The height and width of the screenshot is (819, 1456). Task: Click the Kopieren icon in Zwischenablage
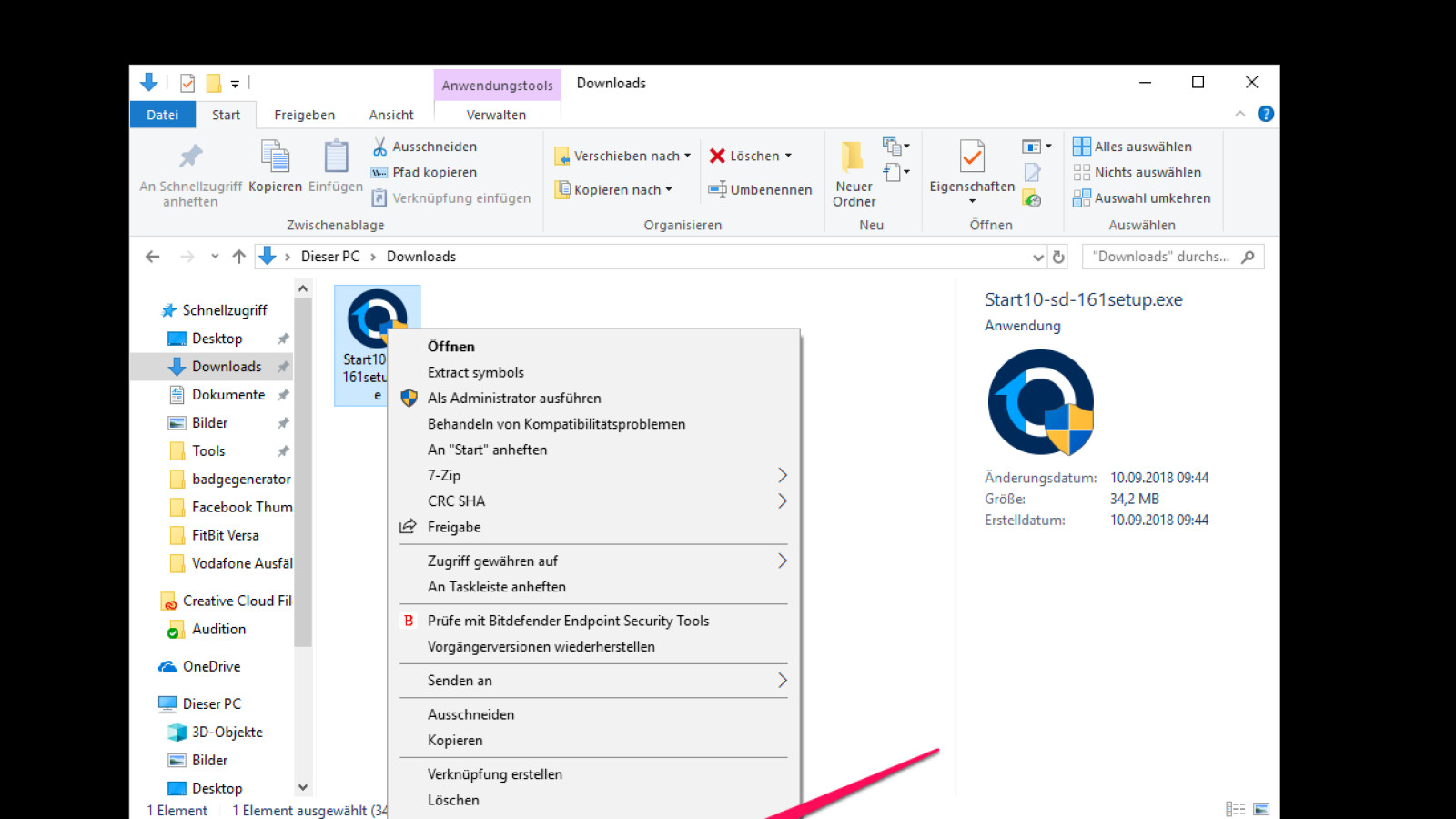[x=275, y=157]
